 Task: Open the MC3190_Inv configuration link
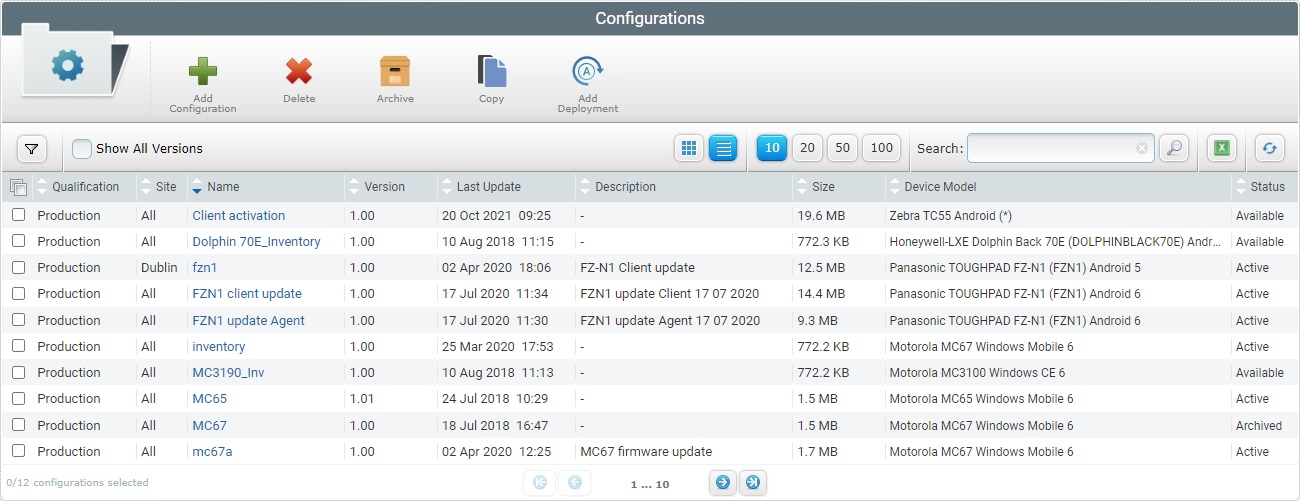click(228, 372)
